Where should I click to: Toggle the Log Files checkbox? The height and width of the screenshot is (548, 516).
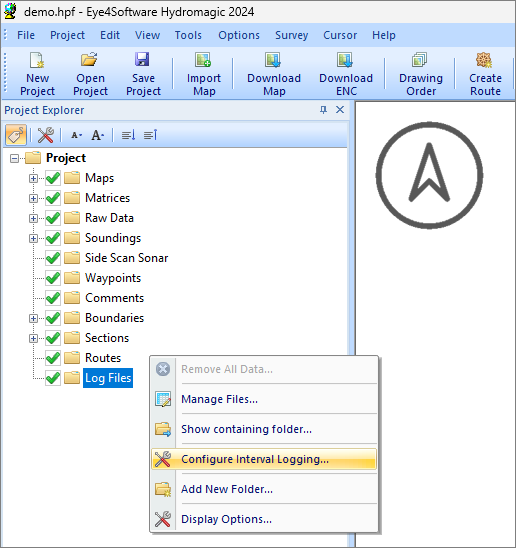[53, 378]
